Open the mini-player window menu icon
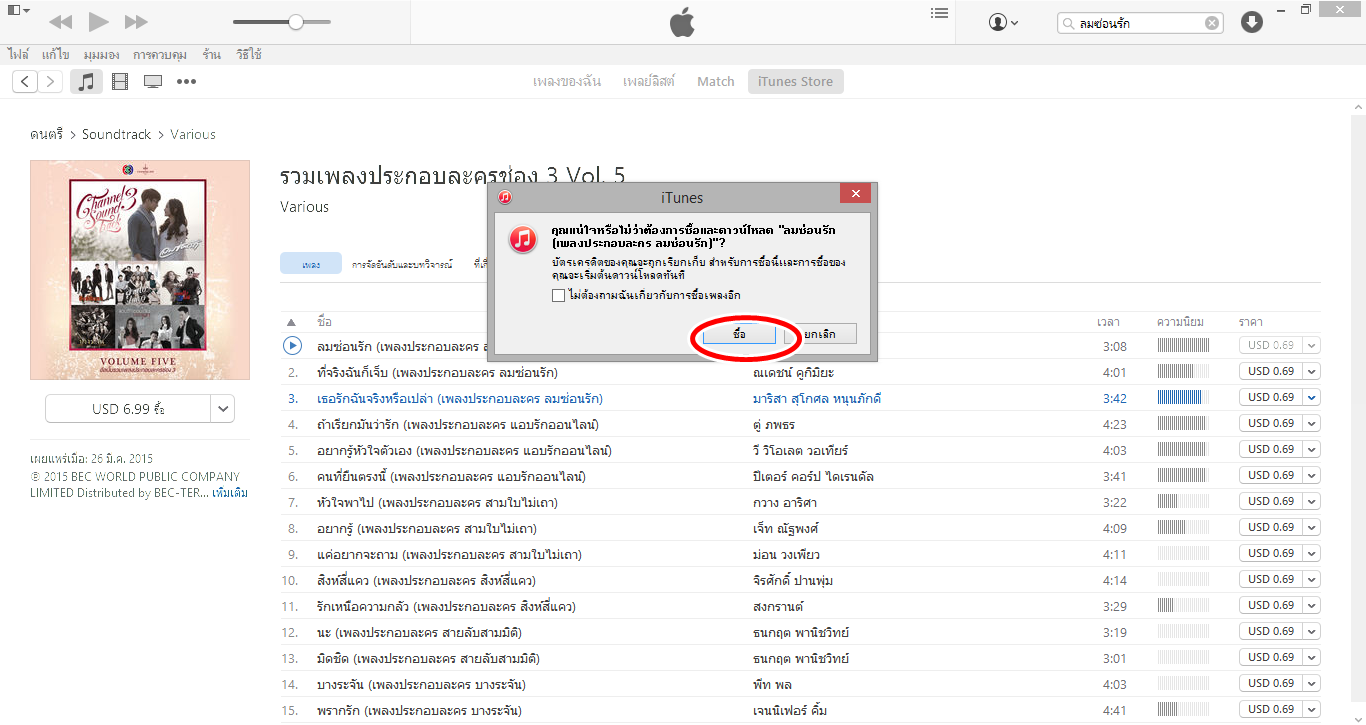The height and width of the screenshot is (725, 1366). (x=18, y=10)
